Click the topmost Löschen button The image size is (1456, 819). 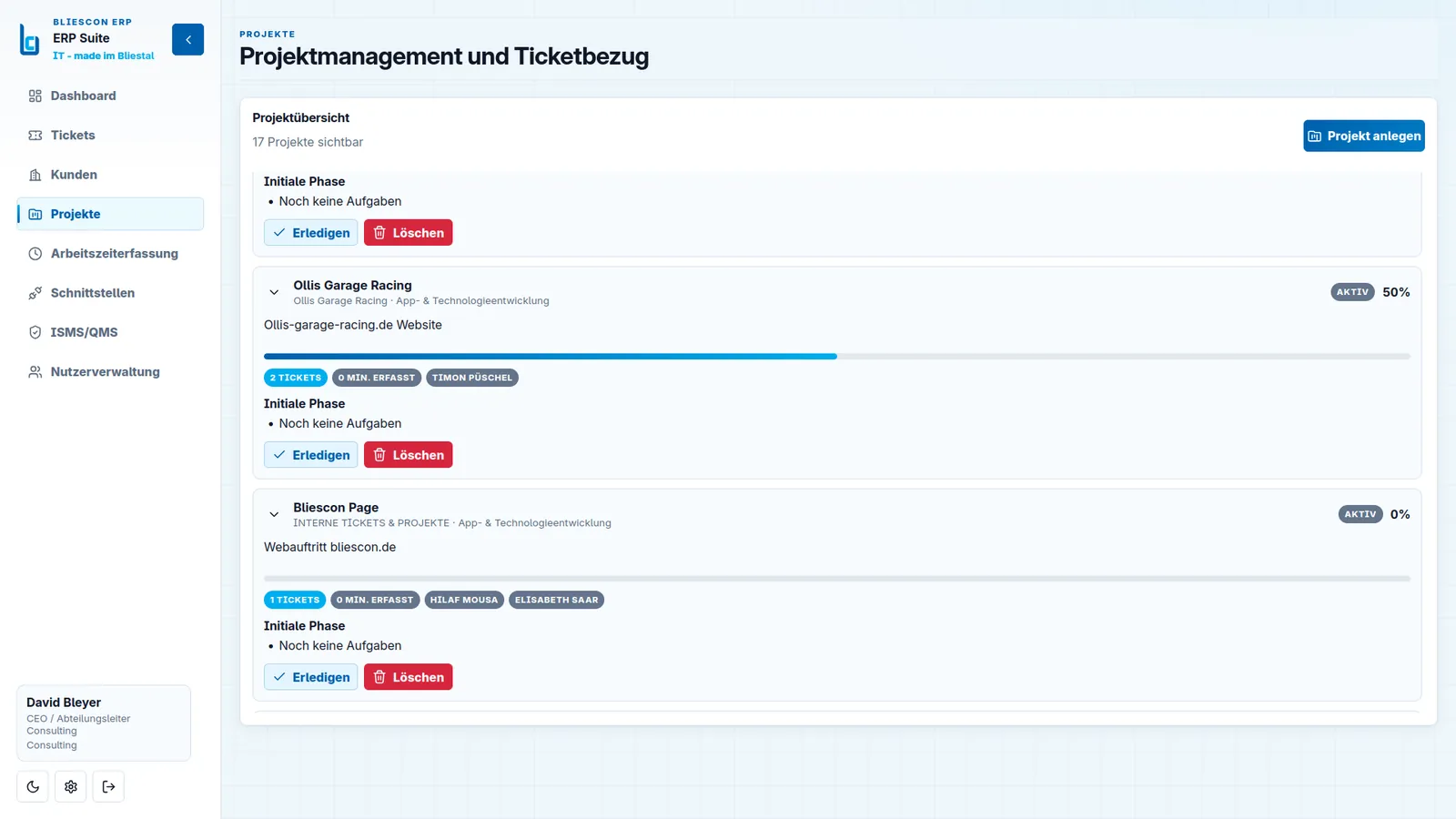point(408,233)
